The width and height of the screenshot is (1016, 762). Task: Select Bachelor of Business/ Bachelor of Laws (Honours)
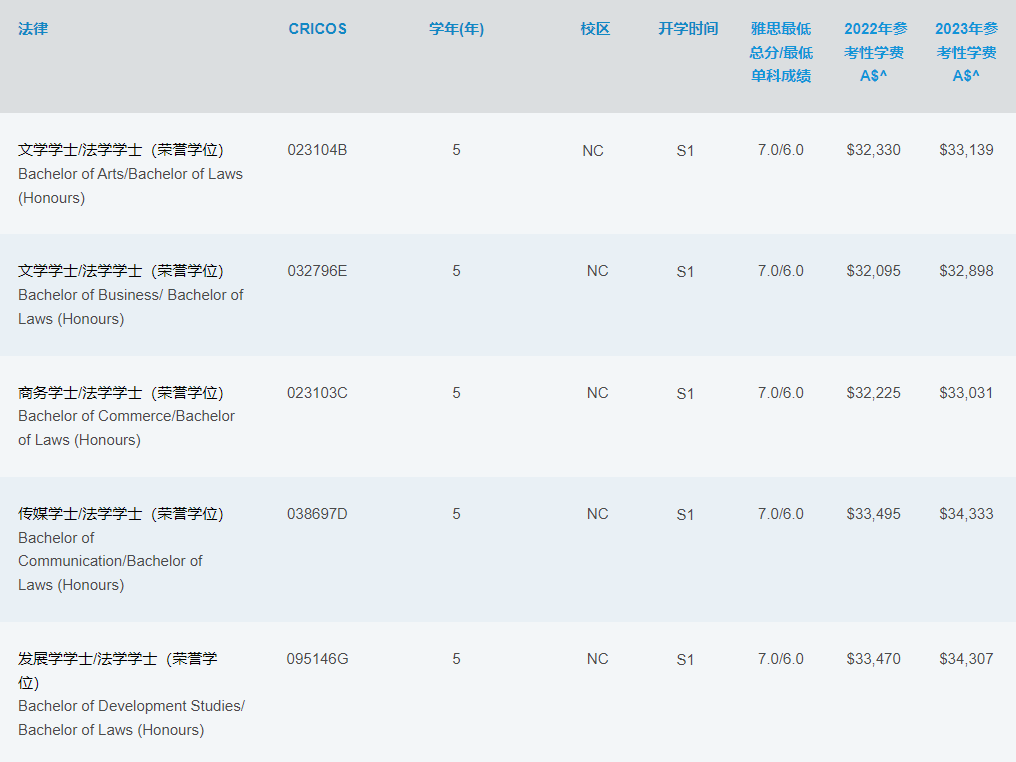click(x=131, y=307)
